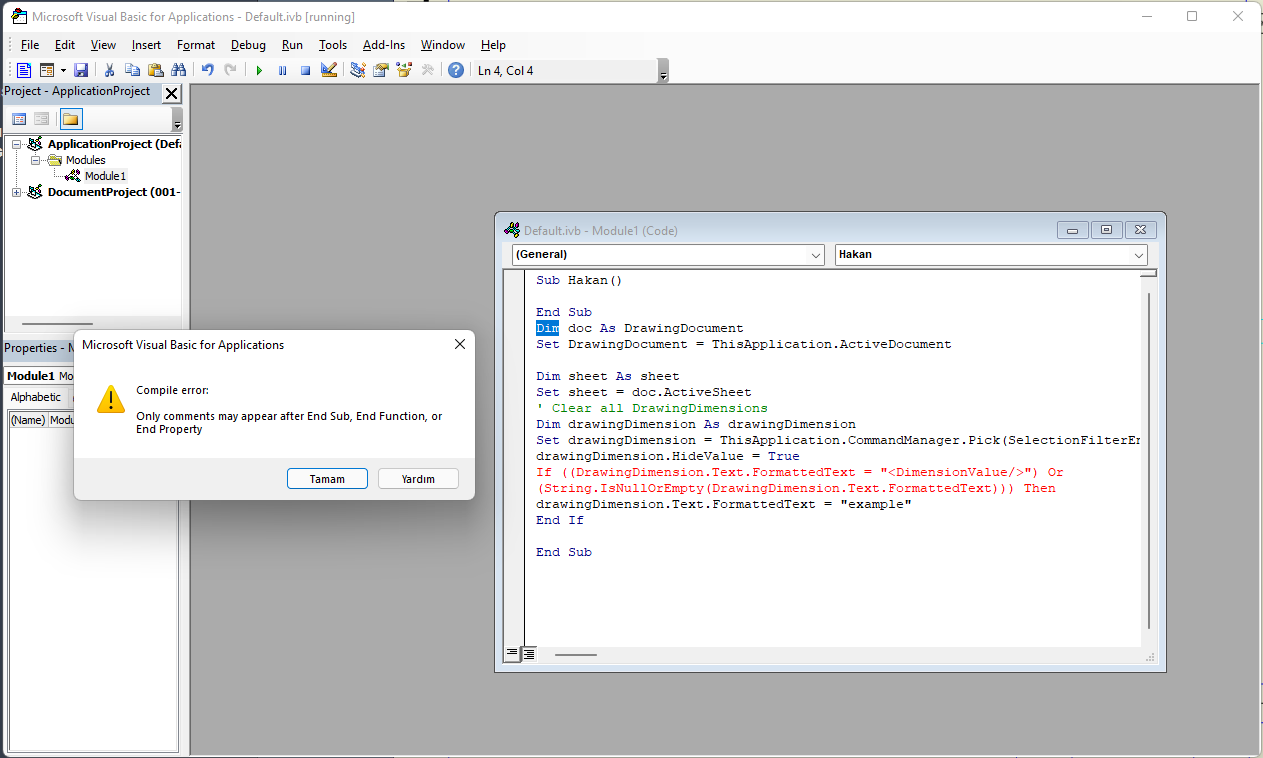Click the Yardım button in error dialog
Image resolution: width=1263 pixels, height=758 pixels.
click(418, 479)
